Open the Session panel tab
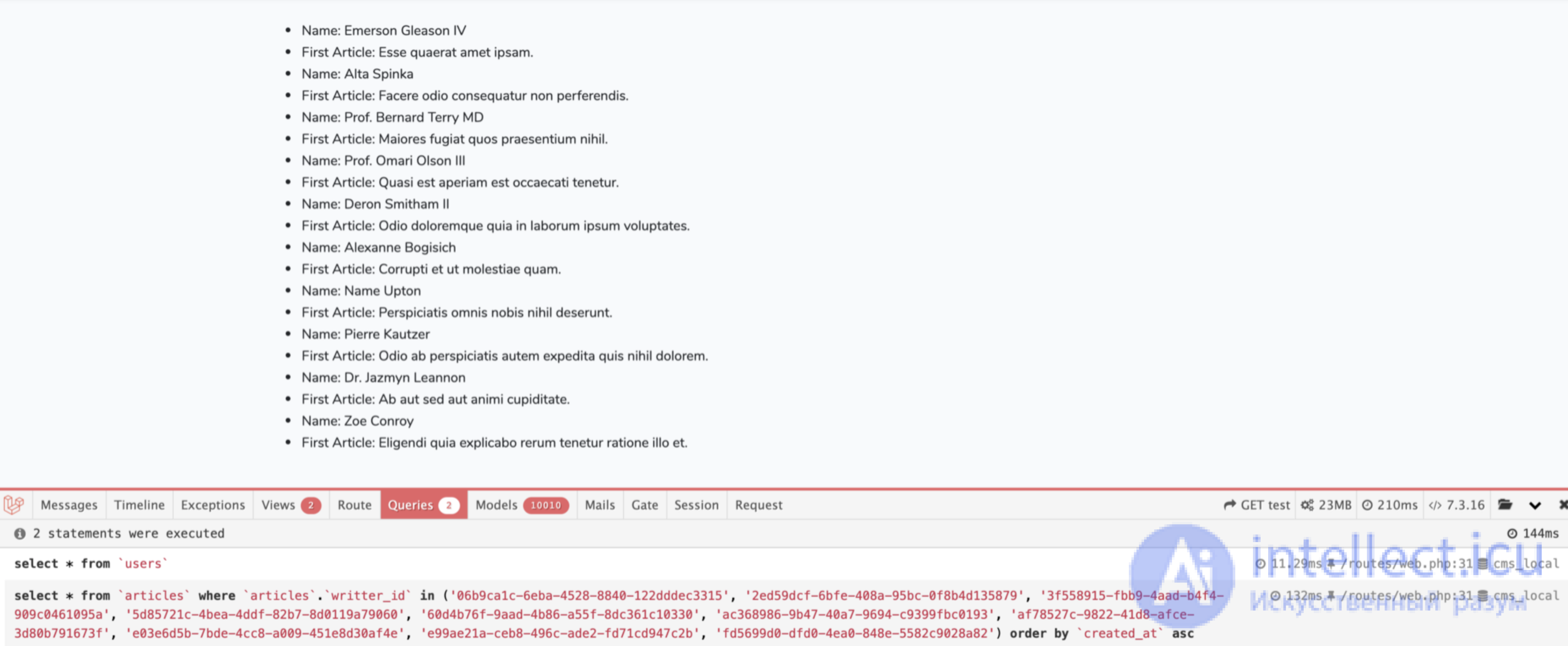The image size is (1568, 646). click(x=697, y=504)
